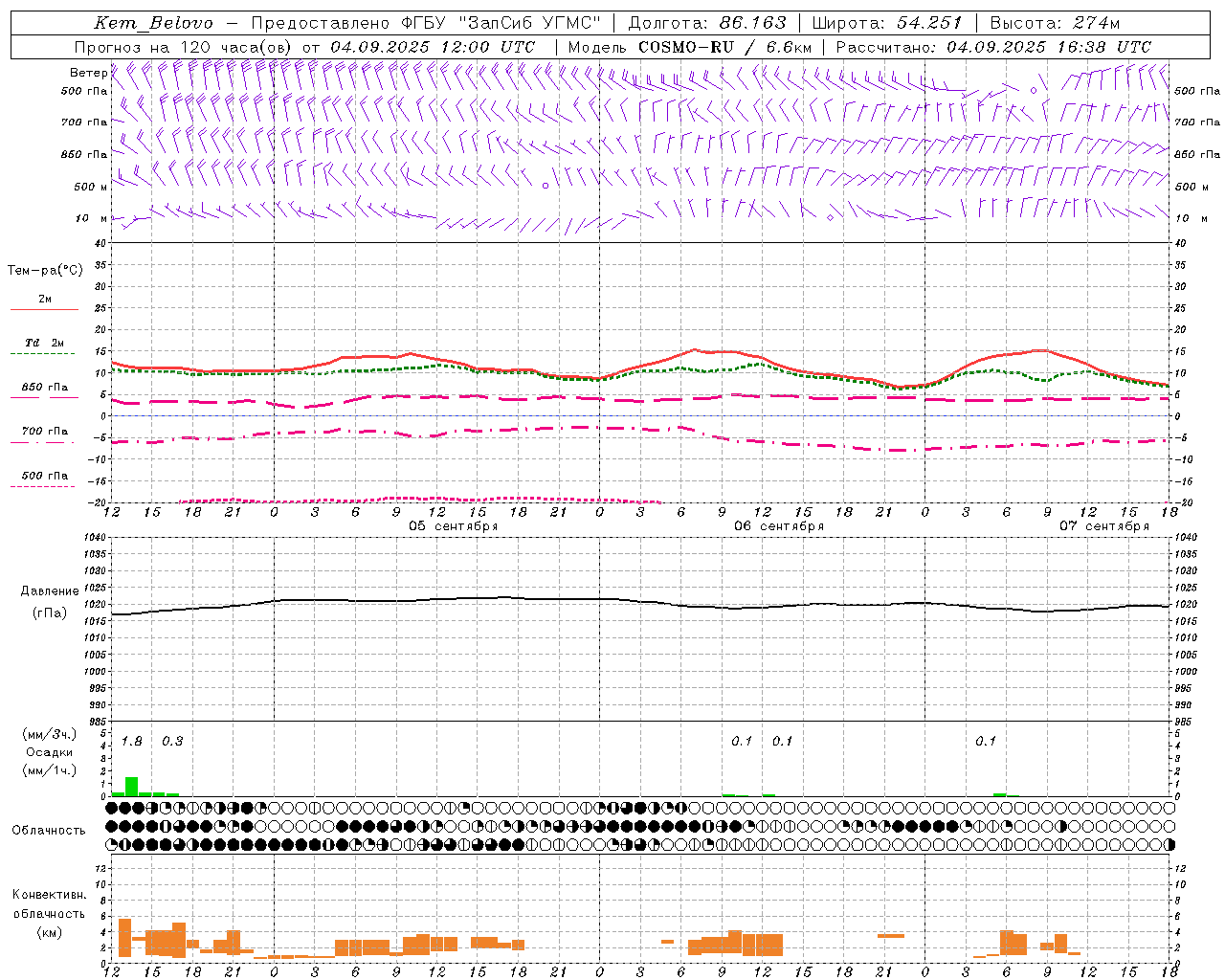Click the 06 сентября date label

click(x=778, y=526)
